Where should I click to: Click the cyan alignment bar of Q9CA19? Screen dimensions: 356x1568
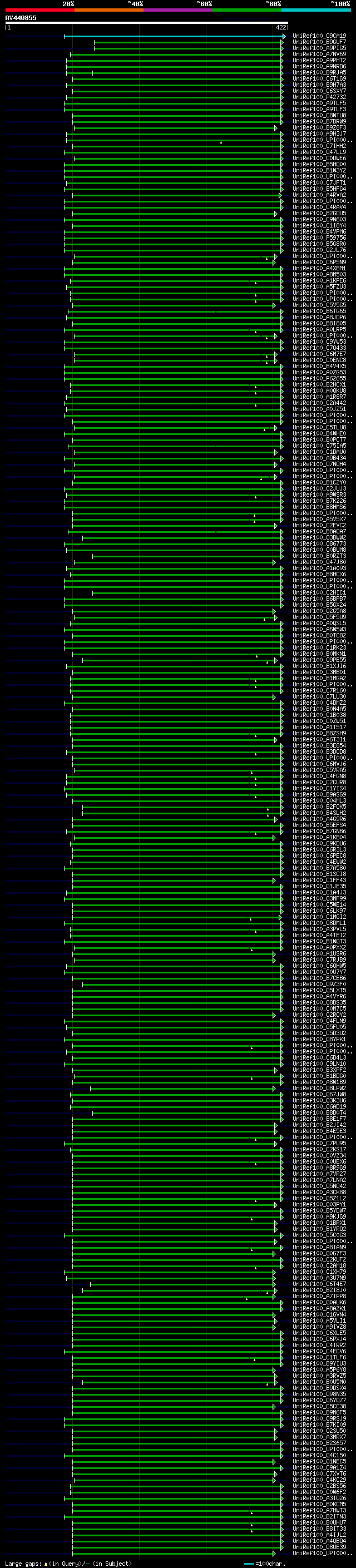coord(175,36)
